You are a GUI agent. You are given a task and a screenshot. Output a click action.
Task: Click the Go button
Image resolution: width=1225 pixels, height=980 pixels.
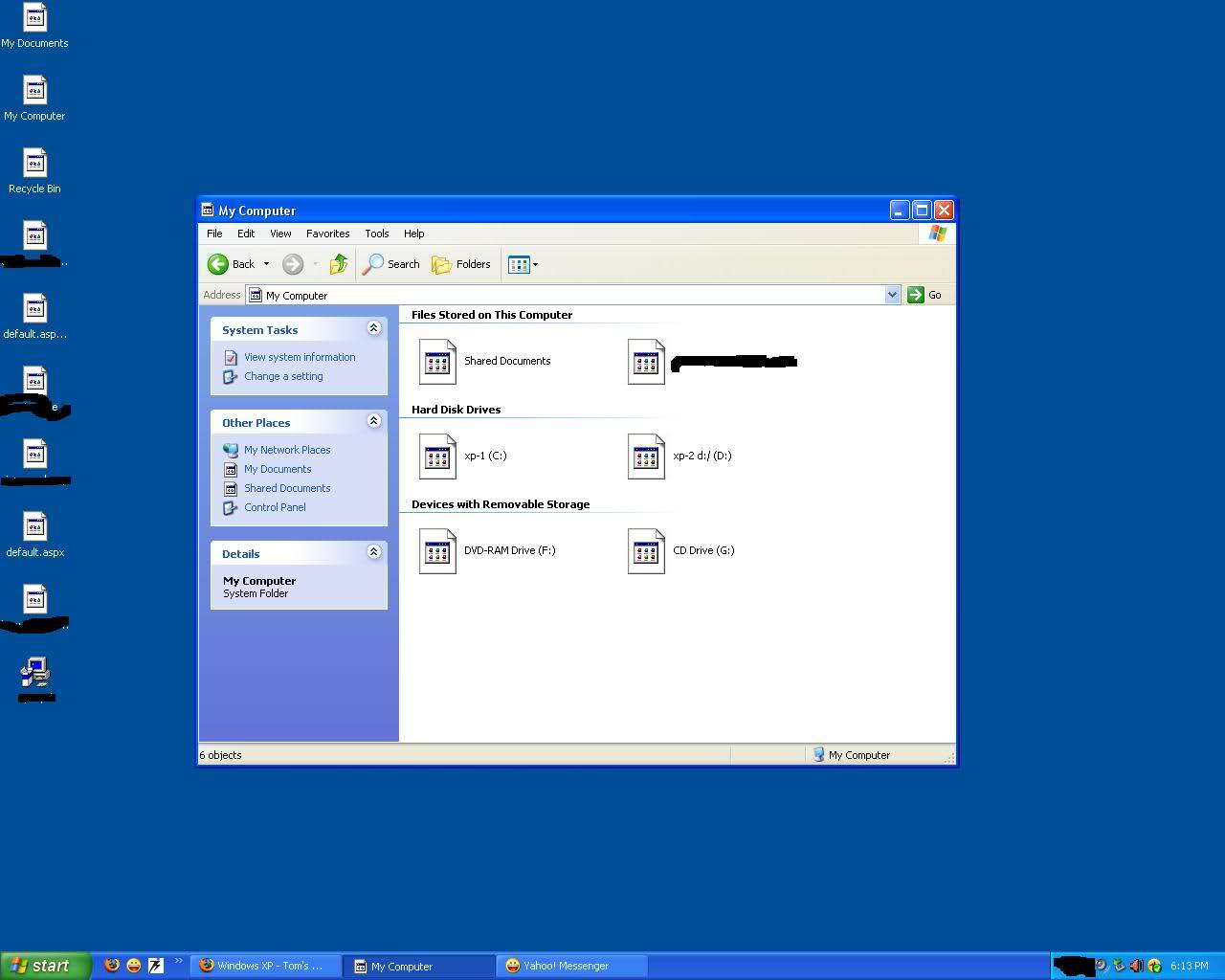[924, 295]
